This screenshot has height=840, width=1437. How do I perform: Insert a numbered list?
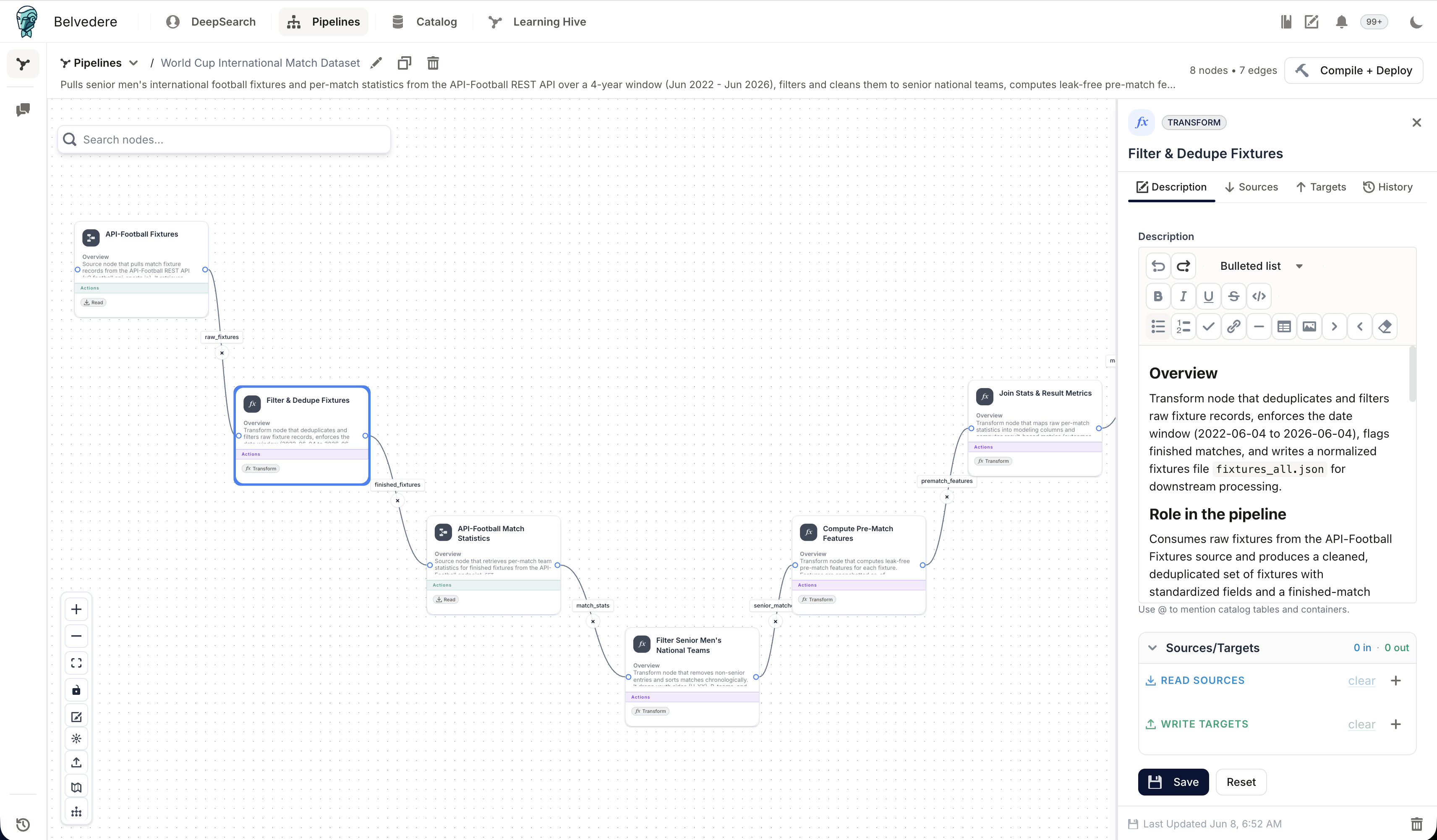point(1183,326)
